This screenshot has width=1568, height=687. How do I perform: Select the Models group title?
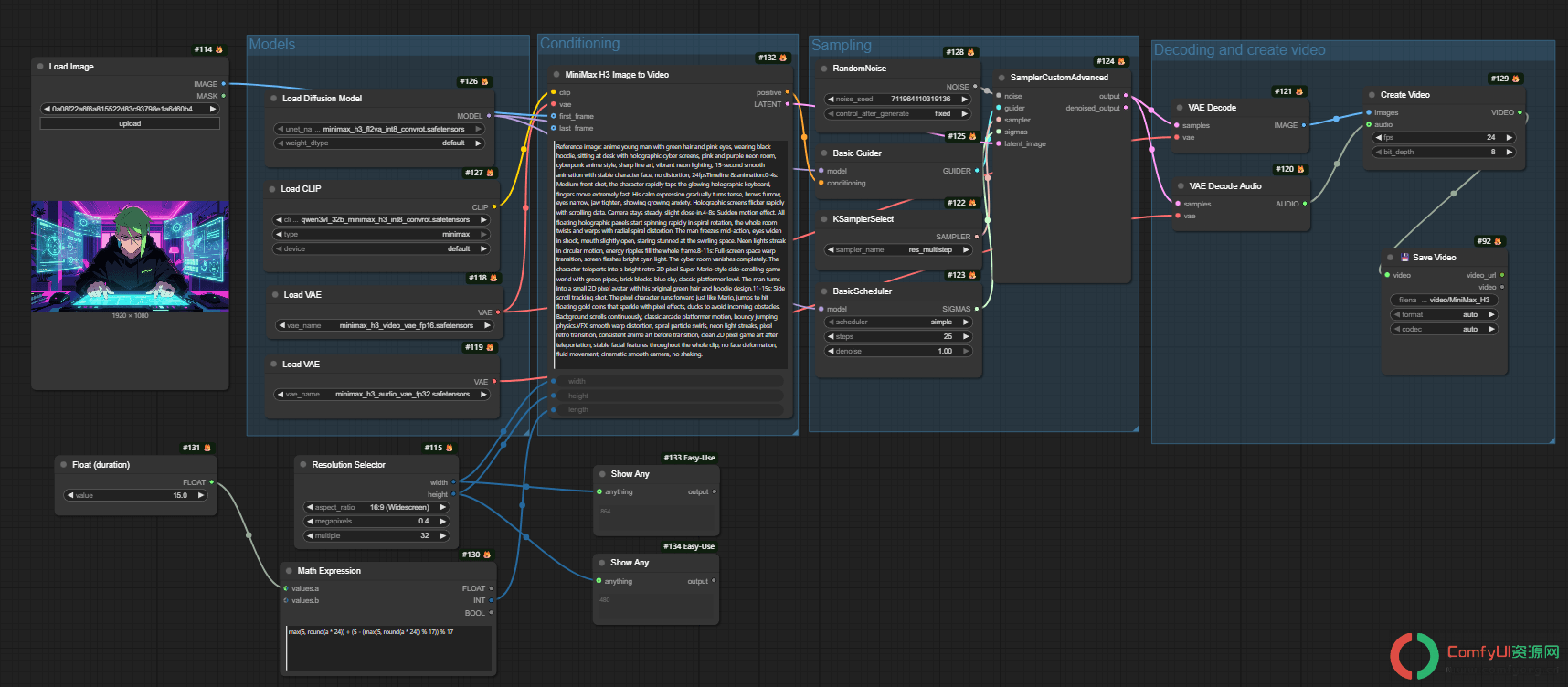click(272, 45)
